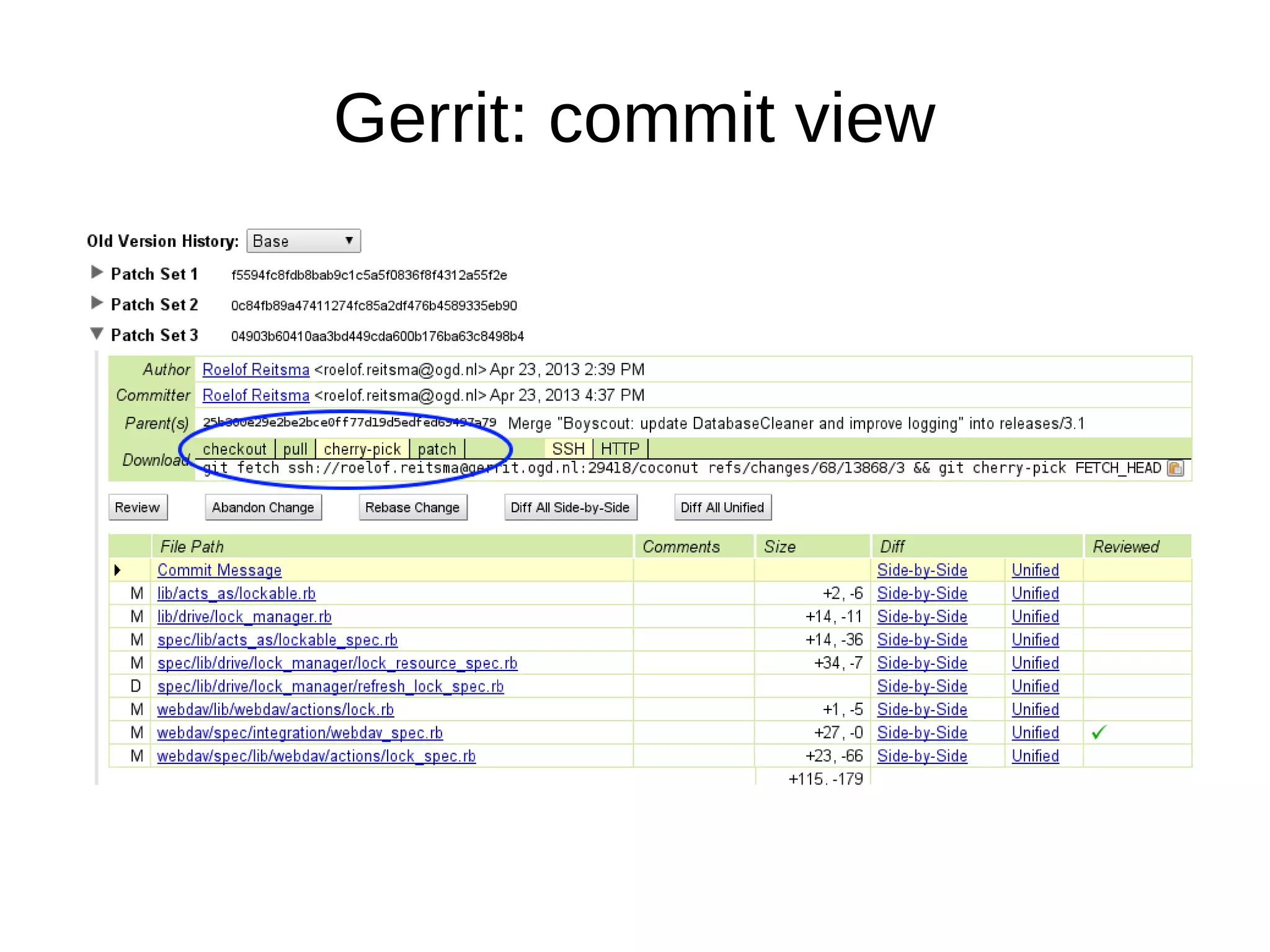
Task: Open Unified diff for webdav actions lock.rb
Action: tap(1035, 710)
